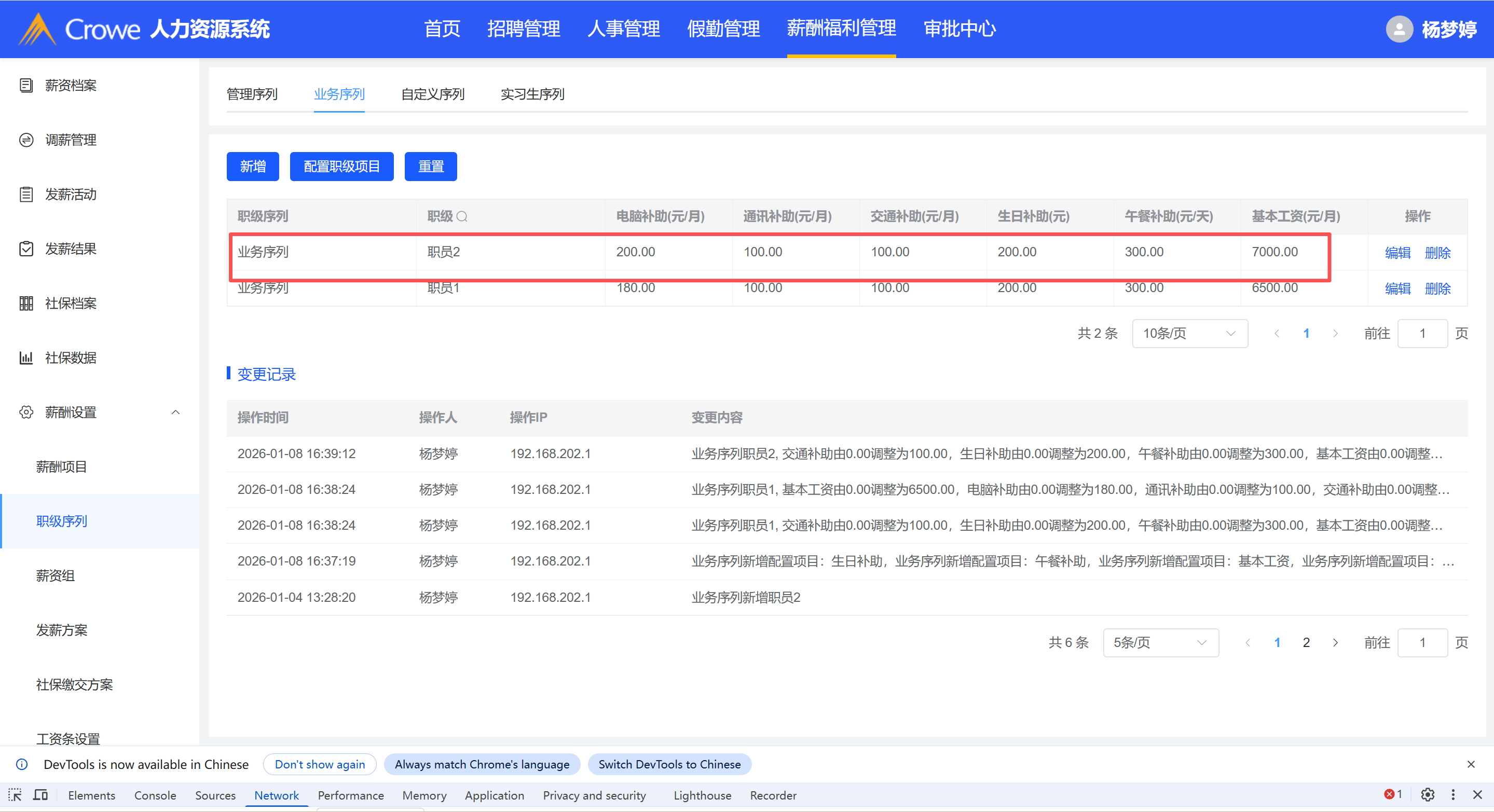Open 薪资组 in sidebar submenu
Viewport: 1494px width, 812px height.
pos(56,576)
